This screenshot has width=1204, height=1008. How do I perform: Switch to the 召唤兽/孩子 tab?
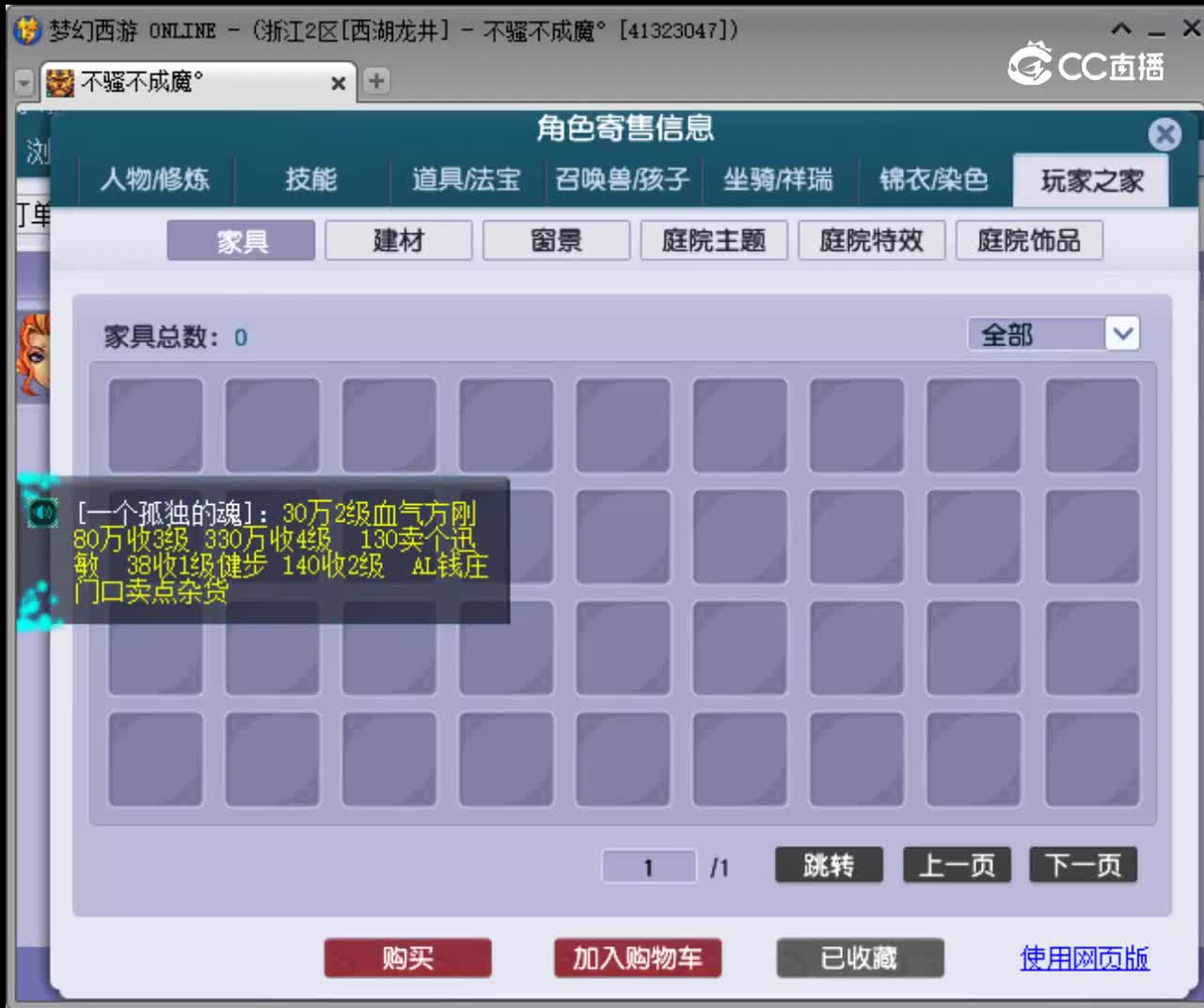click(623, 179)
